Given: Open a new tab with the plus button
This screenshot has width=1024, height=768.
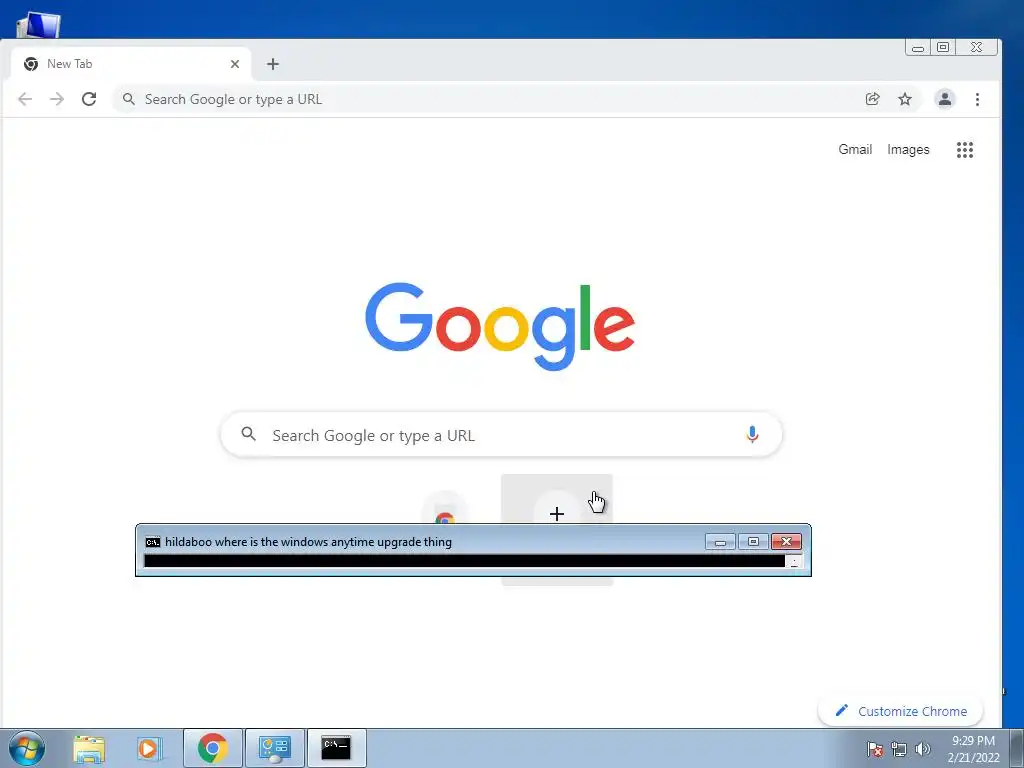Looking at the screenshot, I should (x=273, y=64).
